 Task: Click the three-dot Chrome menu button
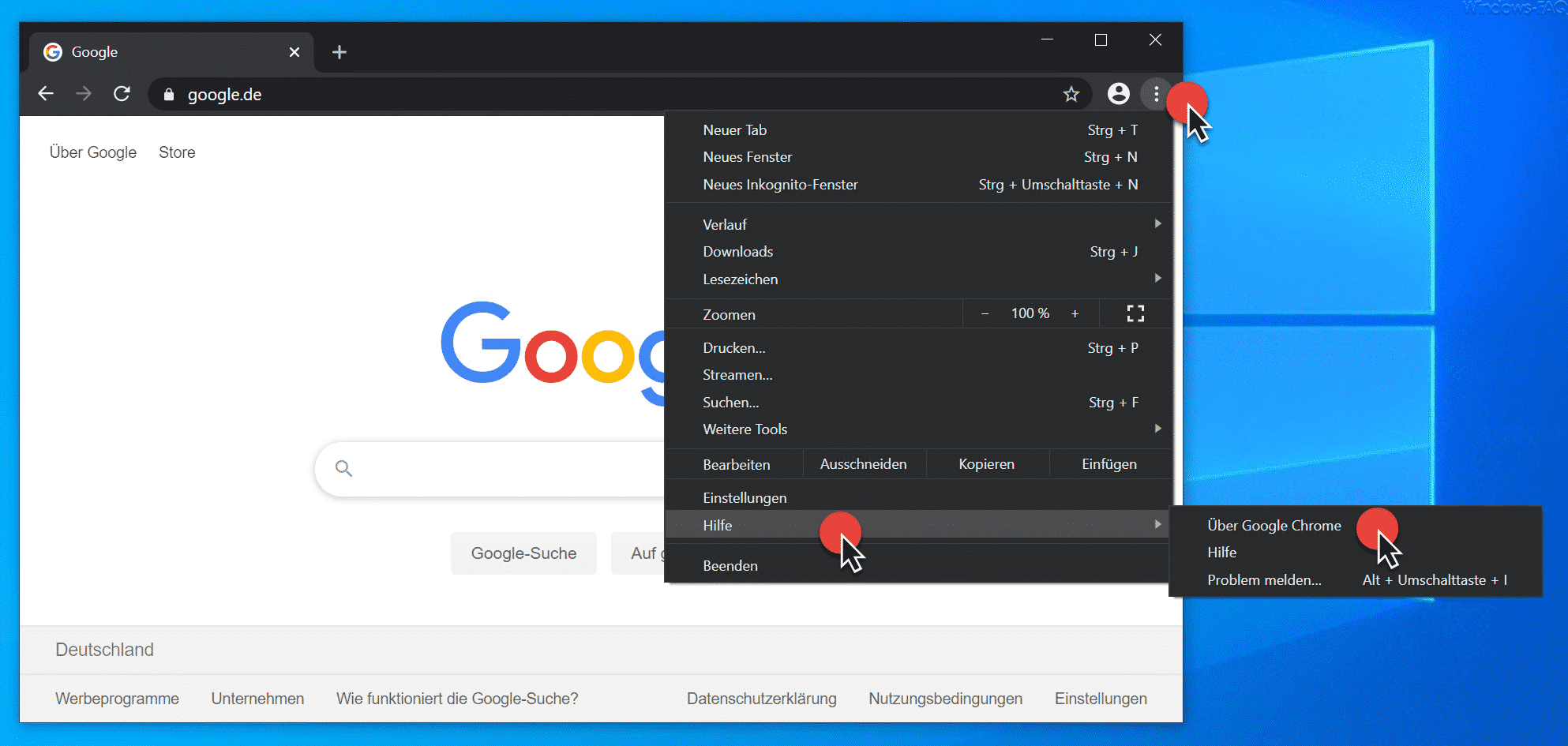coord(1157,95)
